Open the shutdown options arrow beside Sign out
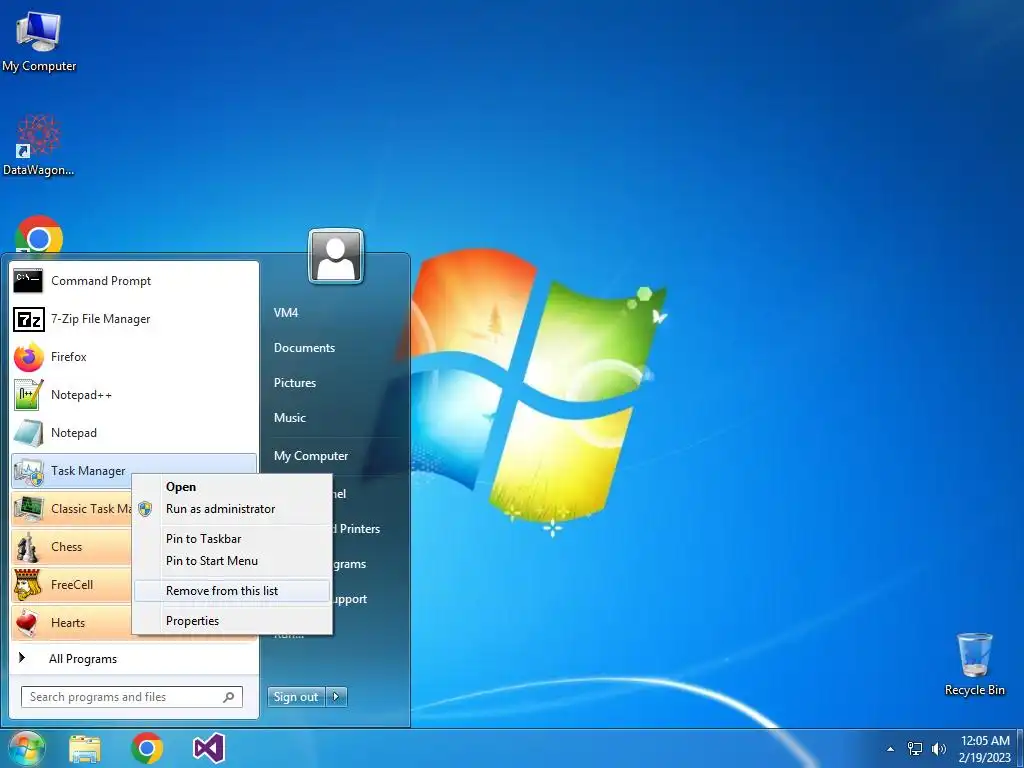The width and height of the screenshot is (1024, 768). (x=336, y=697)
